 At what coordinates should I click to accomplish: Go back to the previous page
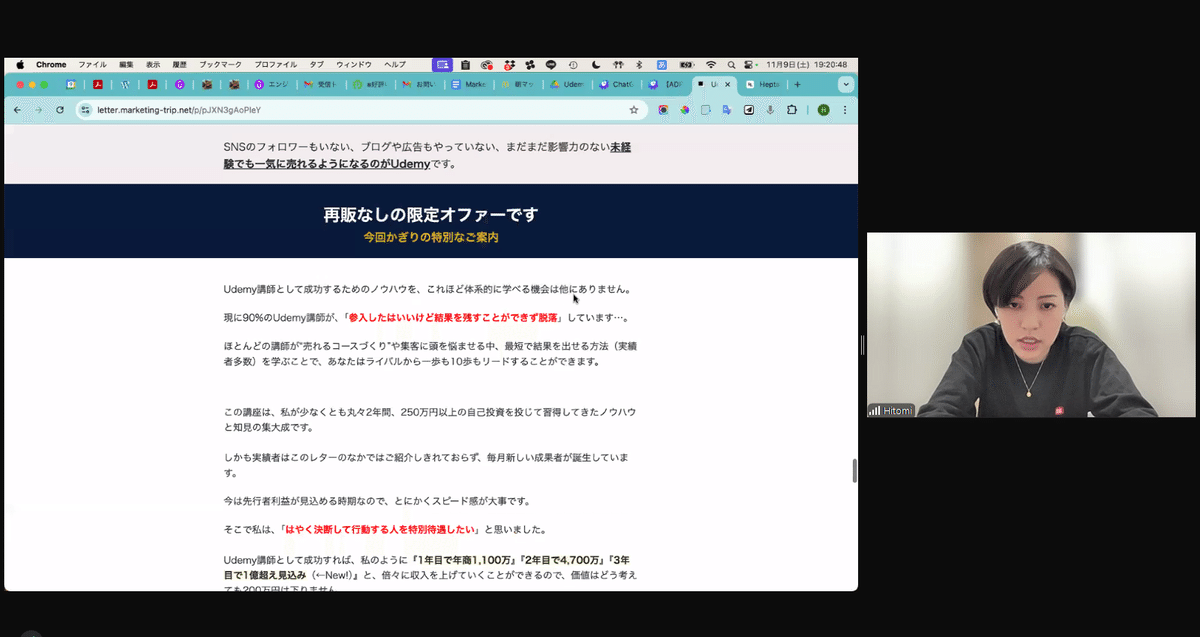(16, 110)
